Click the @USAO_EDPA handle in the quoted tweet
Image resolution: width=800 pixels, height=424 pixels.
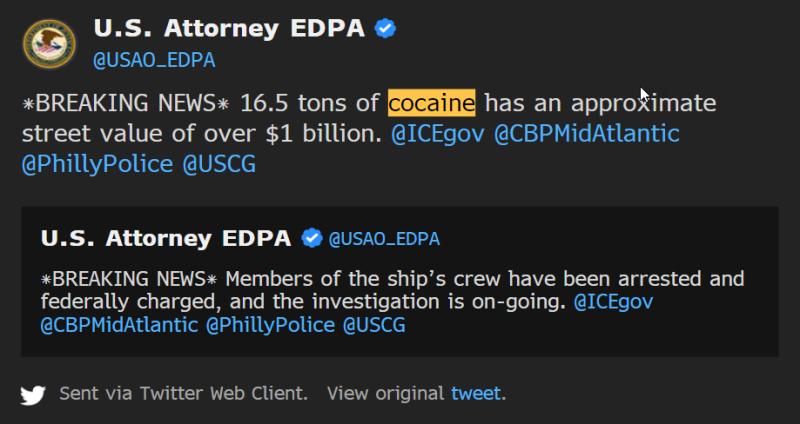(x=384, y=239)
